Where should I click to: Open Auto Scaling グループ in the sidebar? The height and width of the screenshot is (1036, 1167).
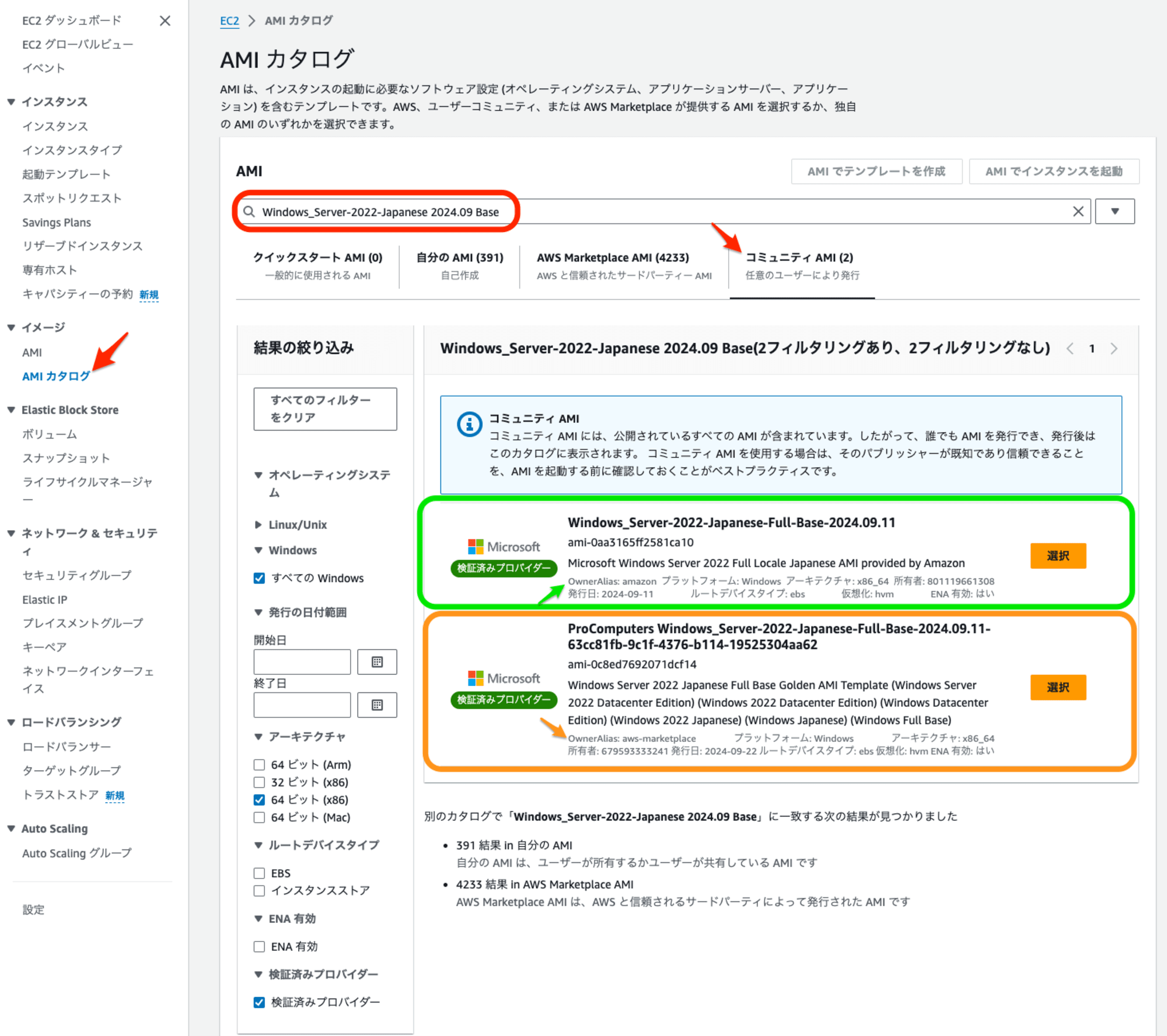[x=77, y=853]
